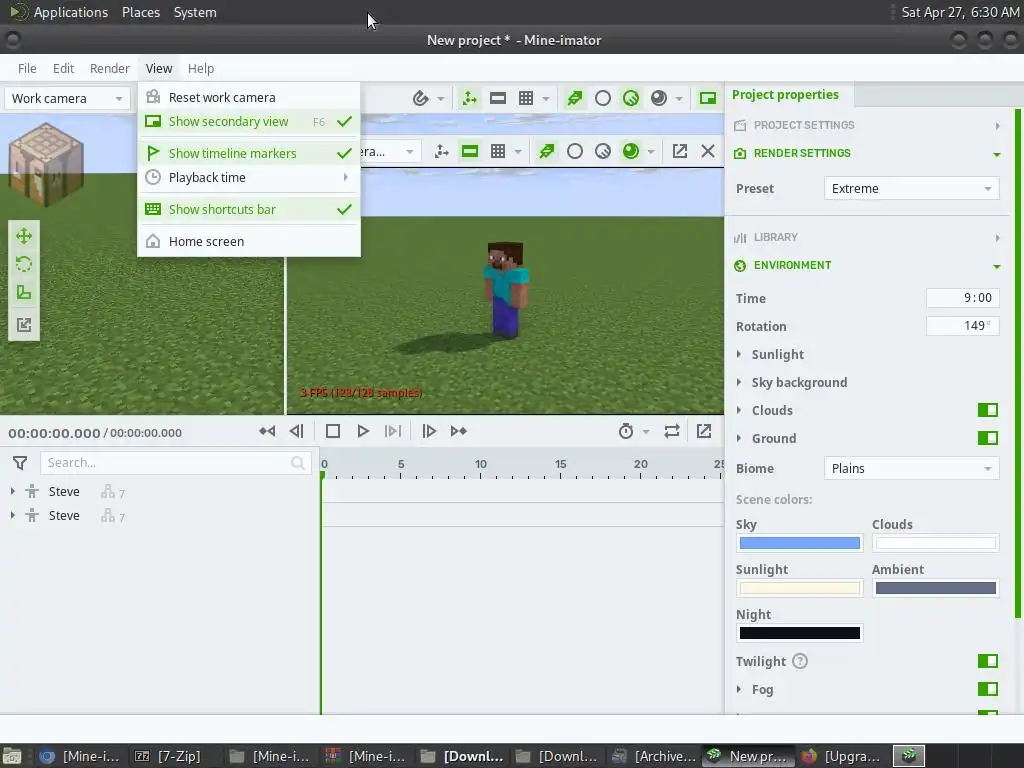
Task: Click the snap magnet icon in top toolbar
Action: 421,99
